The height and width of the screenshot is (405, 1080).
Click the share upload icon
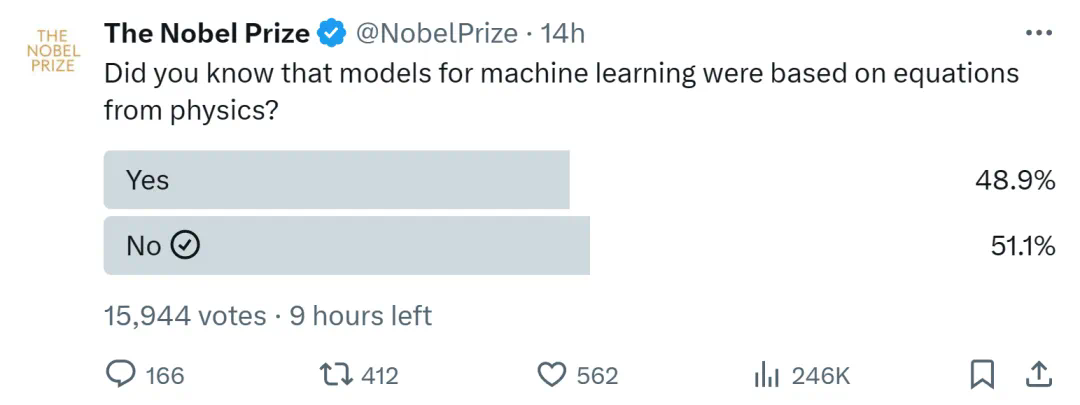point(1039,374)
